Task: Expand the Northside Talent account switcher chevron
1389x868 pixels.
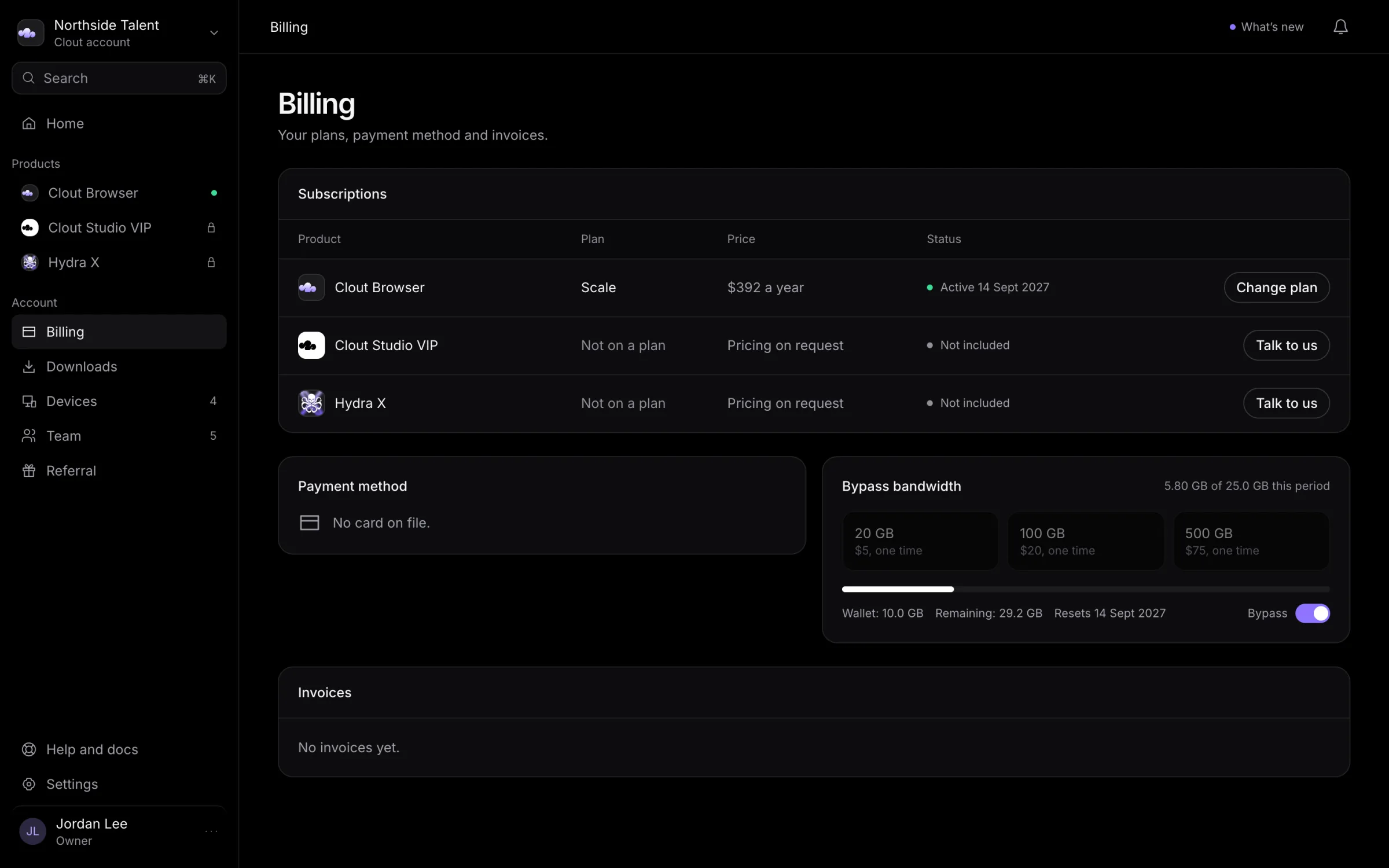Action: tap(214, 33)
